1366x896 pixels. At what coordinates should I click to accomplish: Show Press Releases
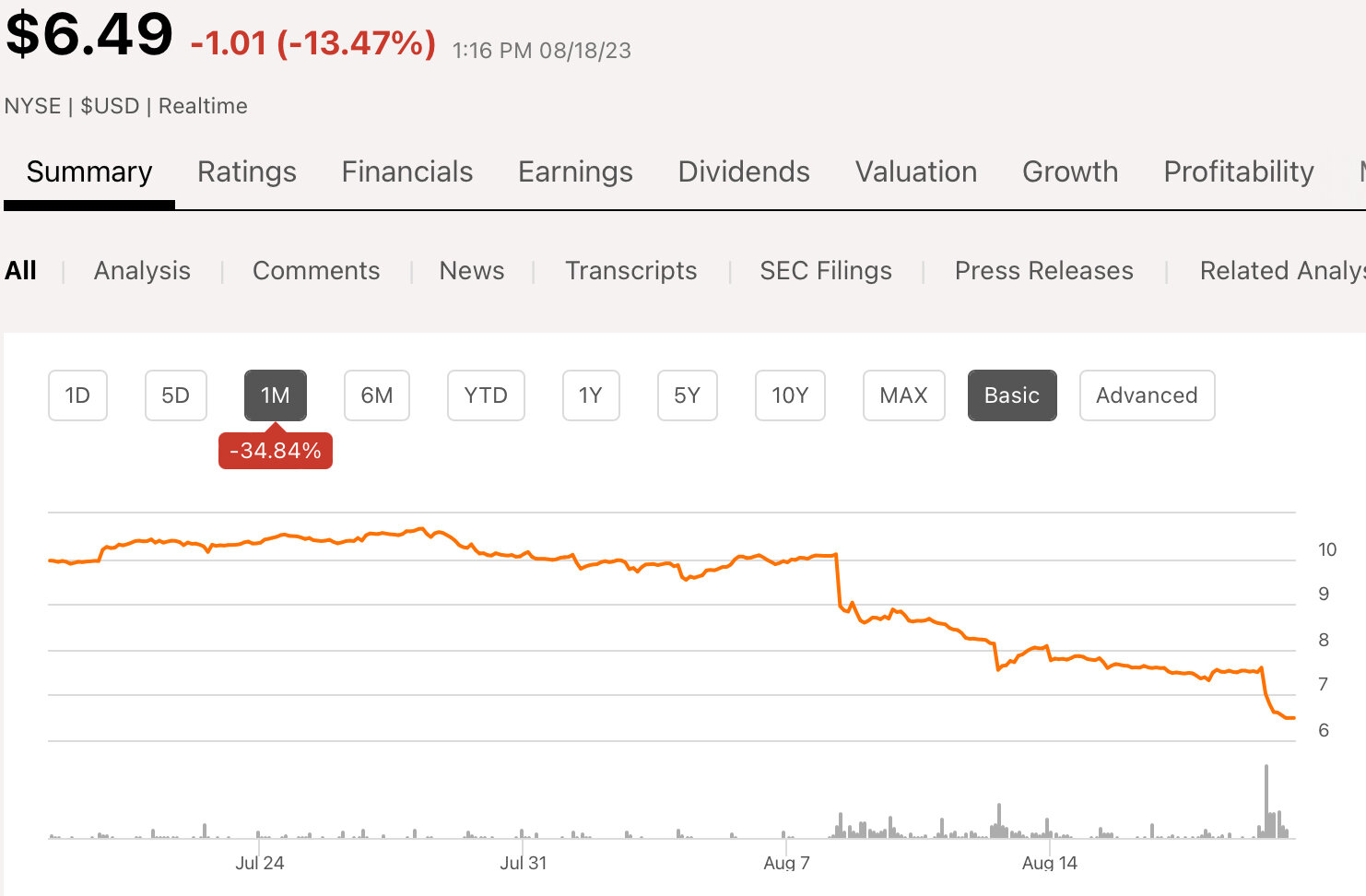pos(1043,271)
